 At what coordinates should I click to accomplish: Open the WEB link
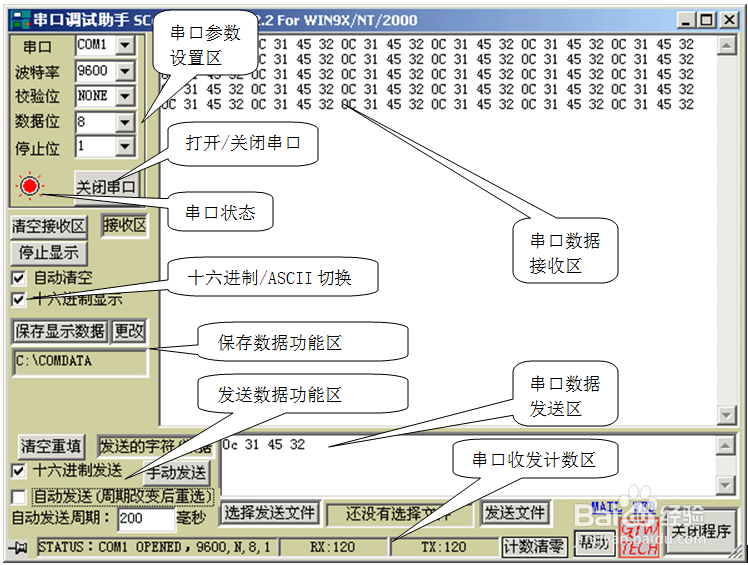tap(643, 507)
